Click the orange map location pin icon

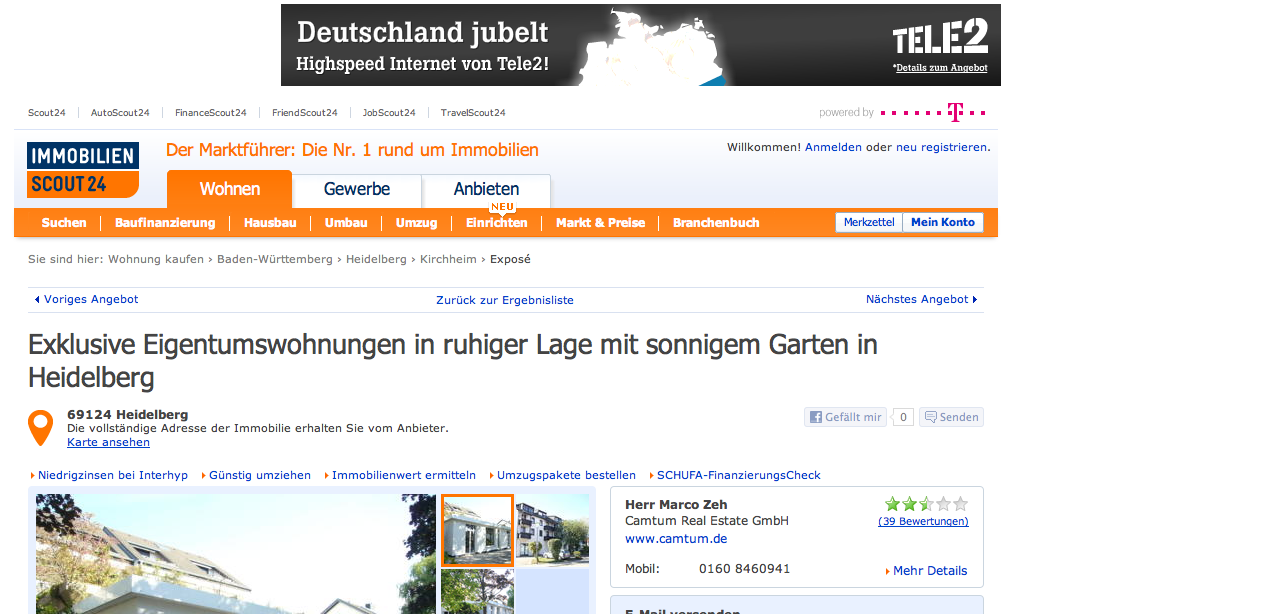(x=40, y=427)
